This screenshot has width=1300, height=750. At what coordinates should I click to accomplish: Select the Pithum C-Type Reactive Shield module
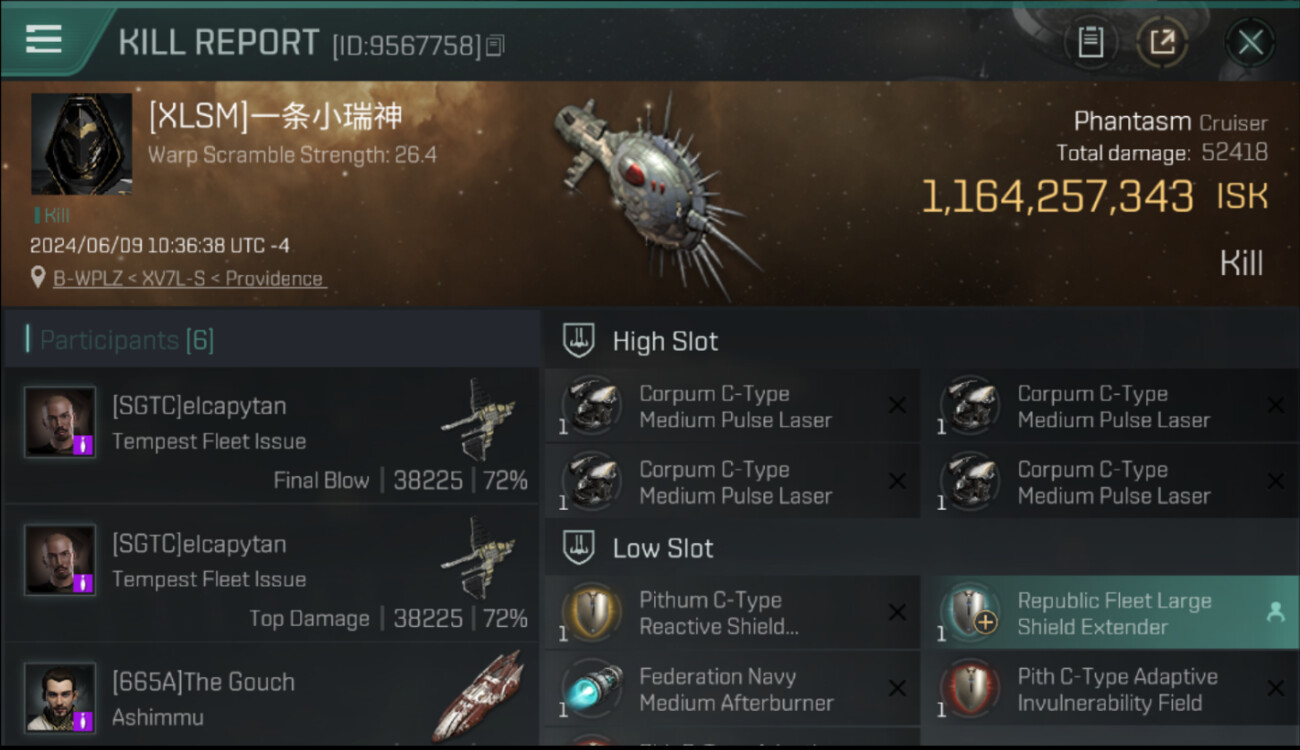pos(732,613)
